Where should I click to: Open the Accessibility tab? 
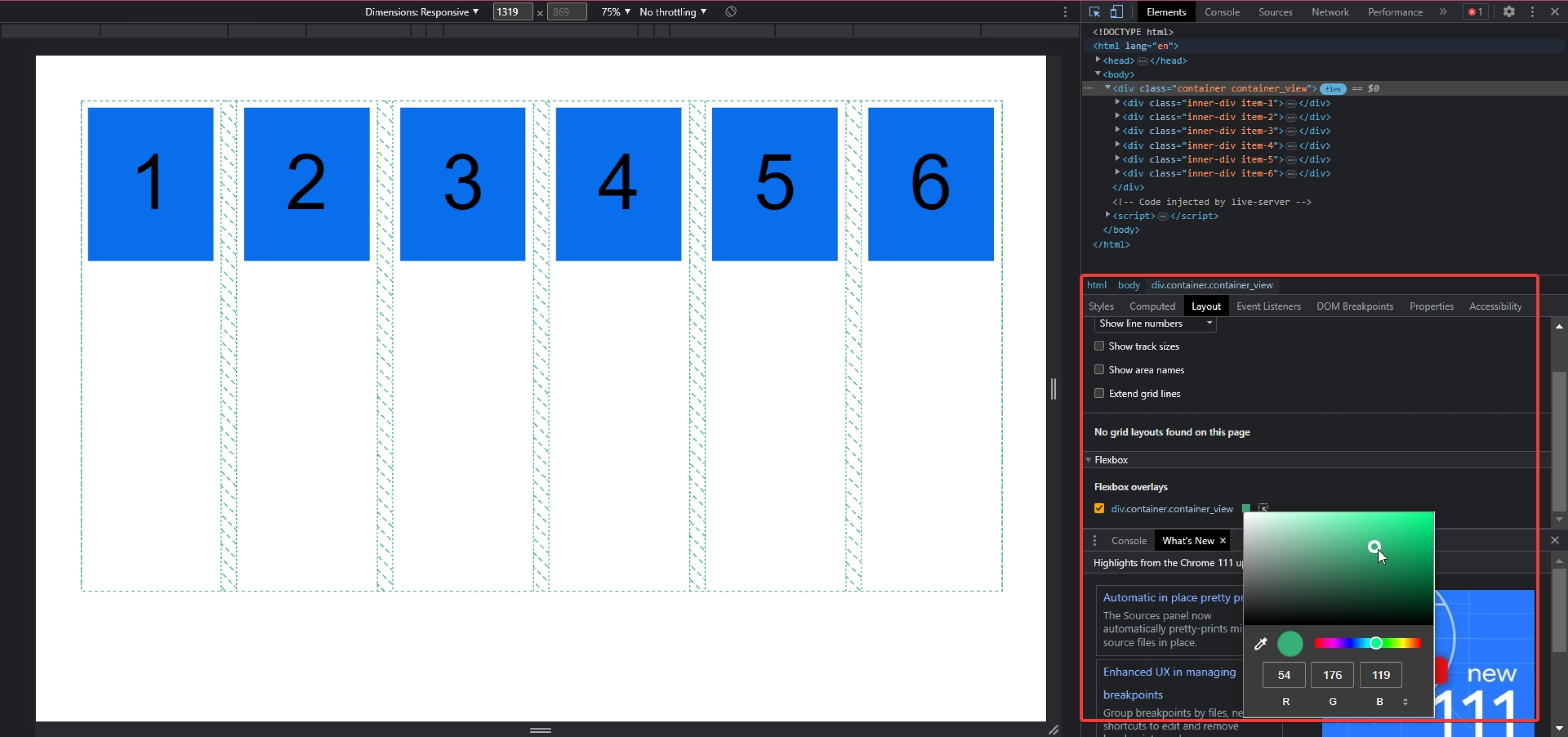click(1495, 306)
